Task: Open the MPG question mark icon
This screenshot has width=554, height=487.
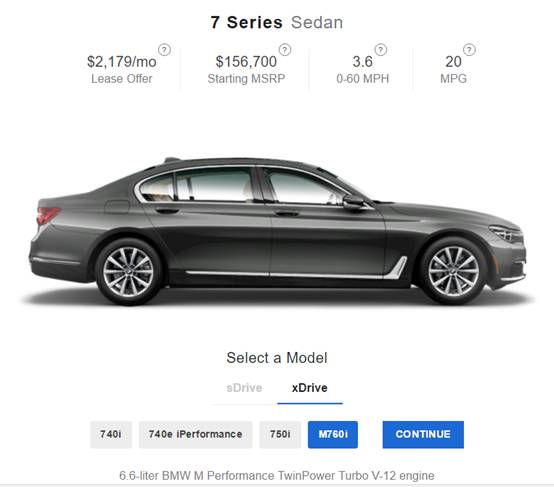Action: click(x=469, y=50)
